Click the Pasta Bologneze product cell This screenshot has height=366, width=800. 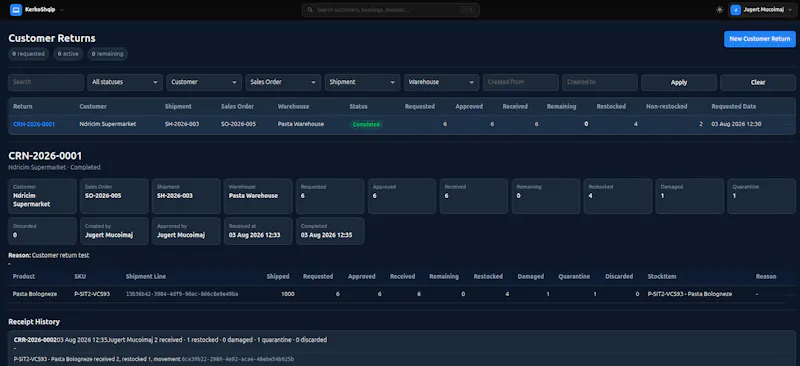pos(35,294)
